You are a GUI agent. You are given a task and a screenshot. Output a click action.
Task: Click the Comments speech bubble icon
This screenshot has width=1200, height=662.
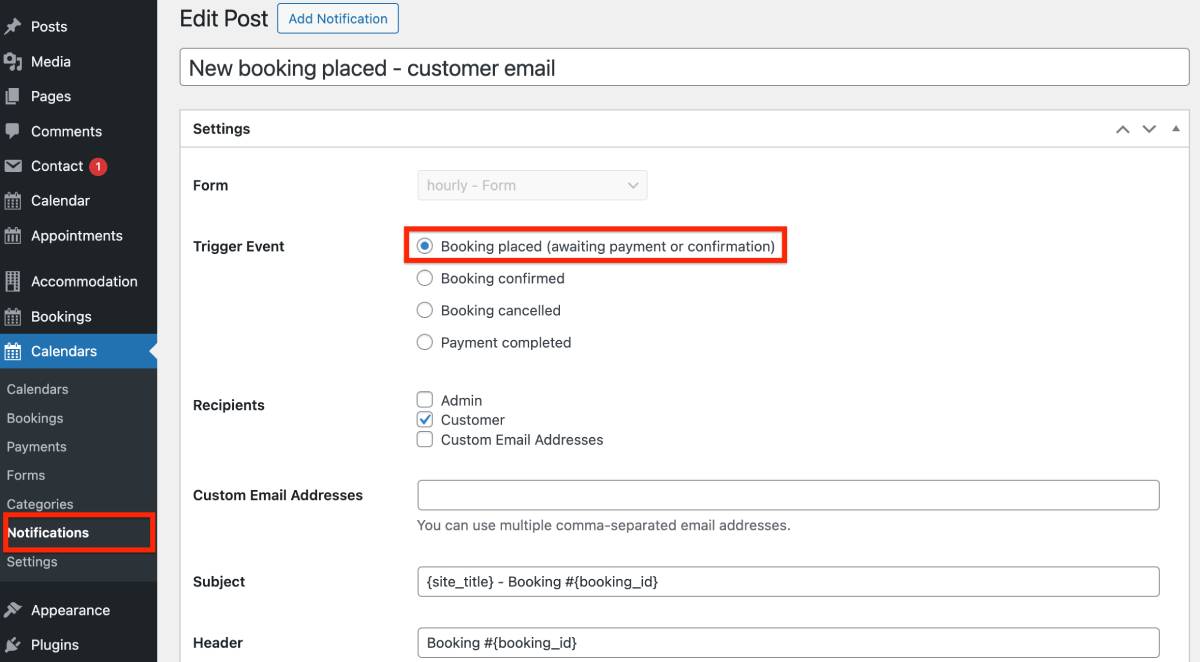13,131
